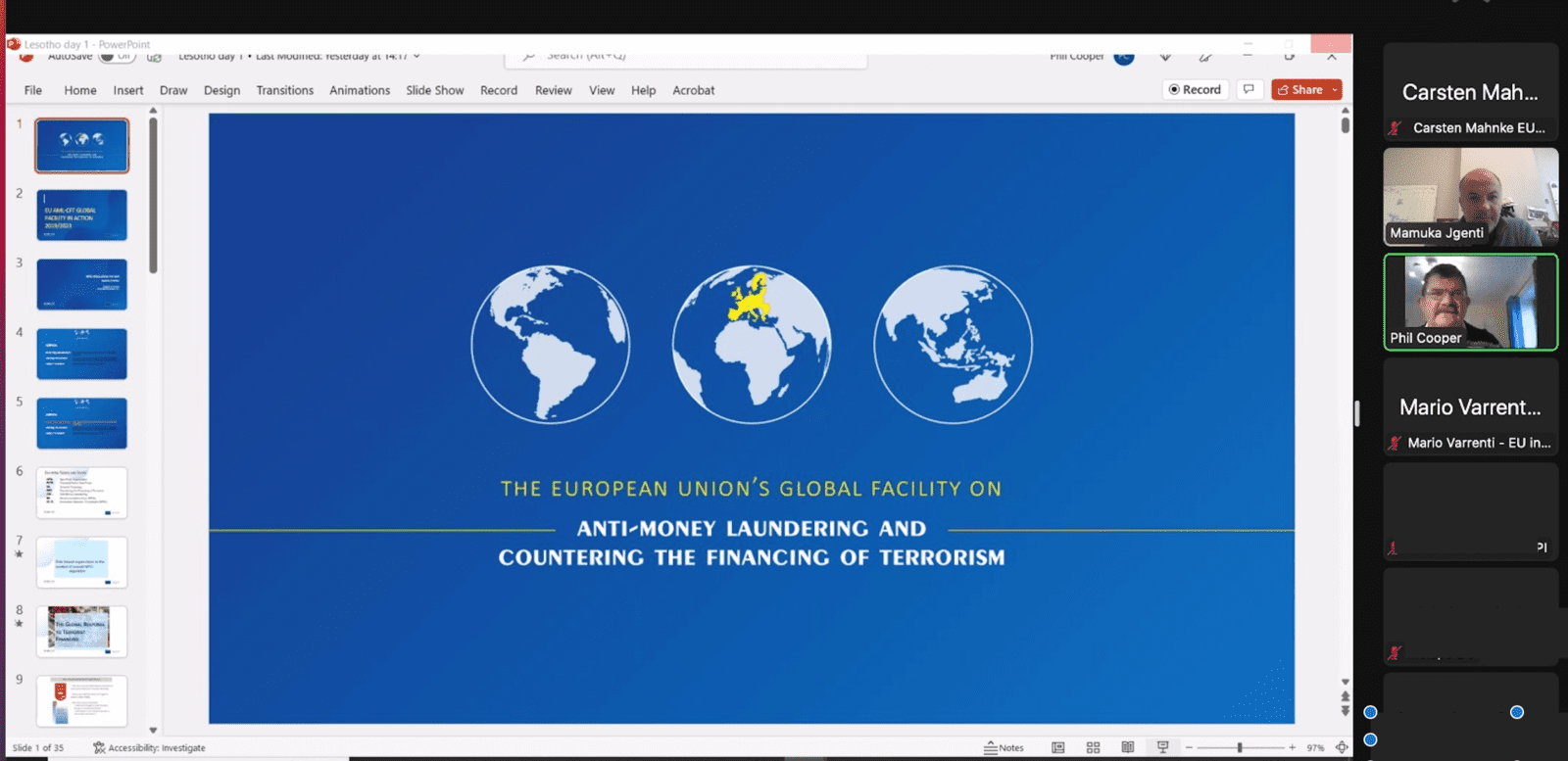The width and height of the screenshot is (1568, 761).
Task: Select slide 1 thumbnail
Action: pos(82,146)
